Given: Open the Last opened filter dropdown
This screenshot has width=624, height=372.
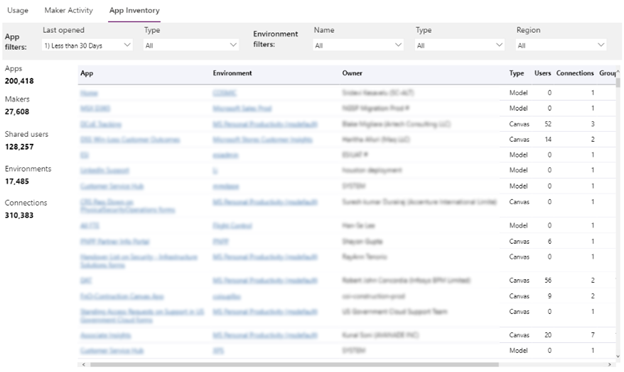Looking at the screenshot, I should point(87,45).
